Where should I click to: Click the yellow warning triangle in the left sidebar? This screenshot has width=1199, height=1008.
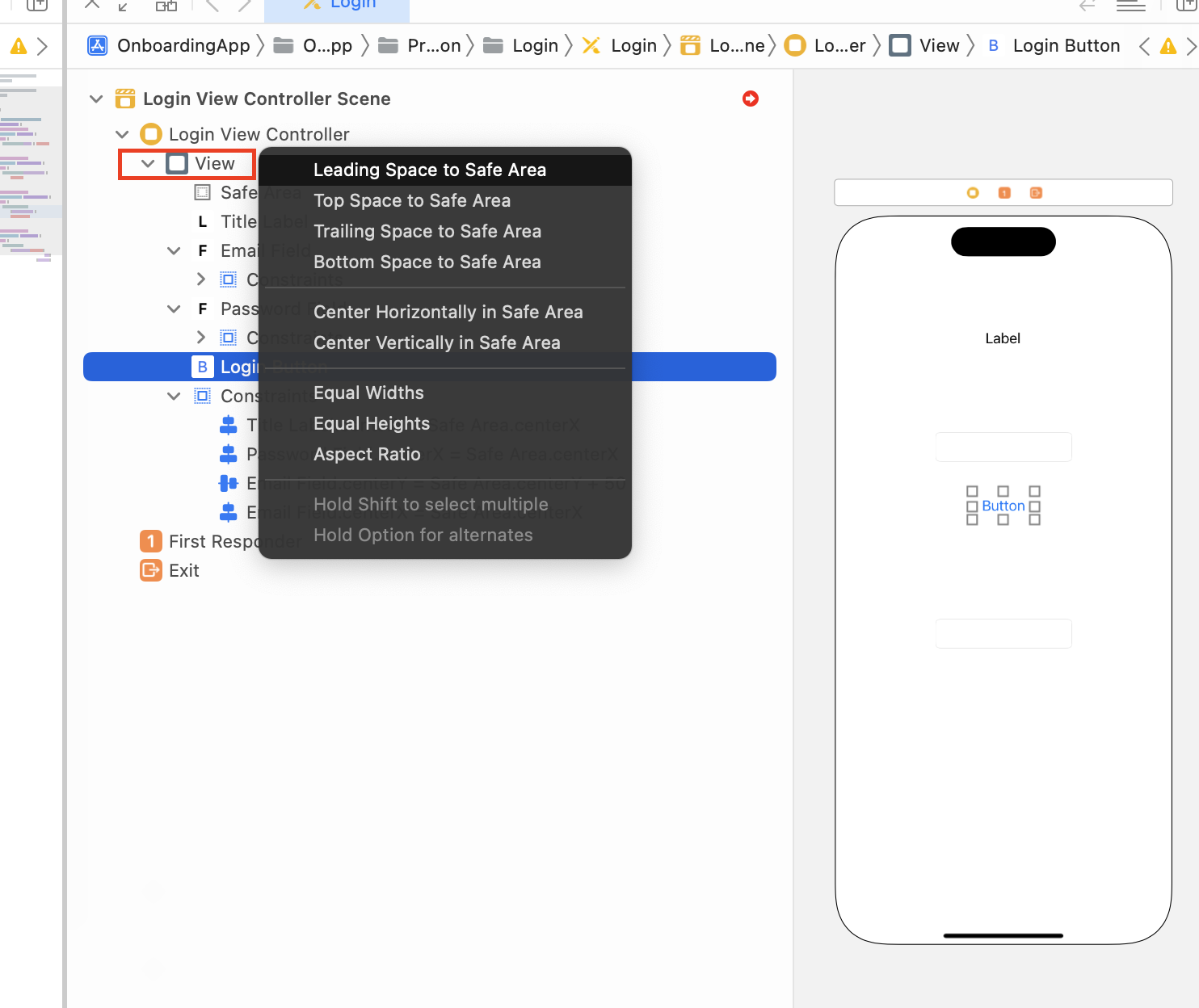17,46
